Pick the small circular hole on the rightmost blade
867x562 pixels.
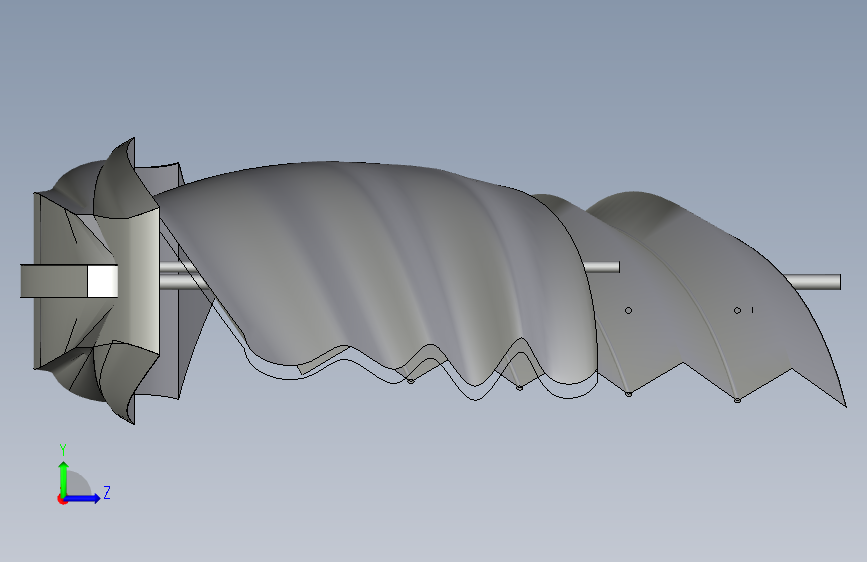737,311
